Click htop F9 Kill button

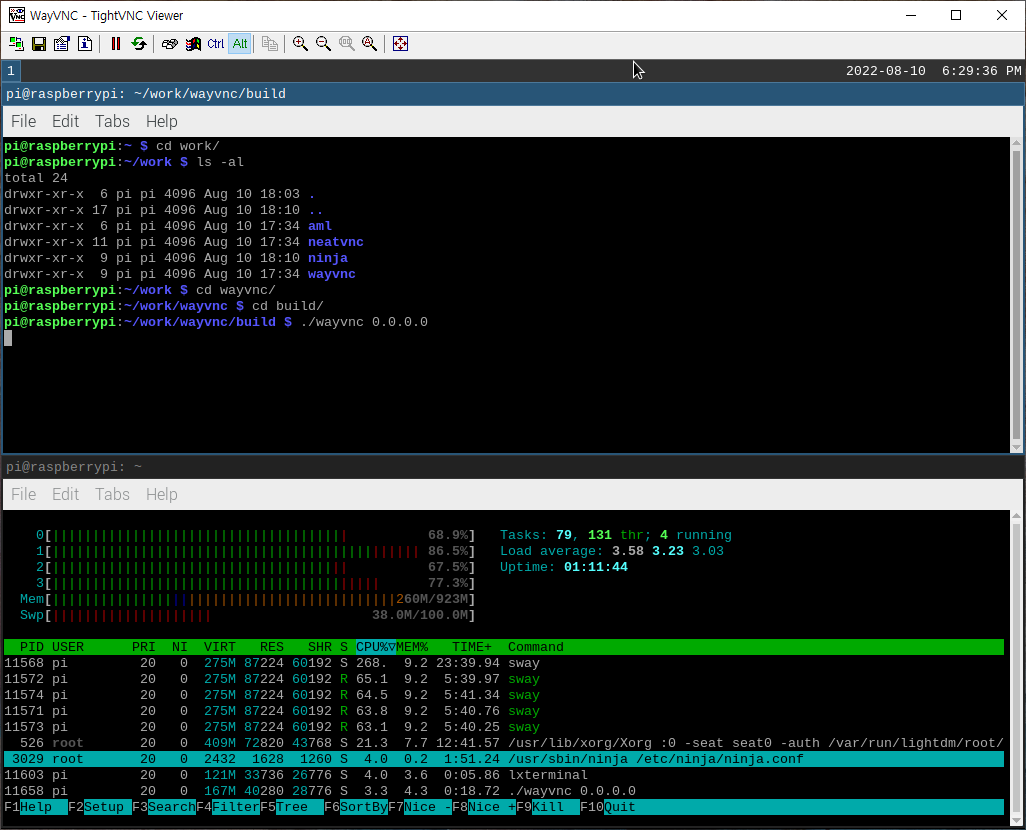click(548, 807)
